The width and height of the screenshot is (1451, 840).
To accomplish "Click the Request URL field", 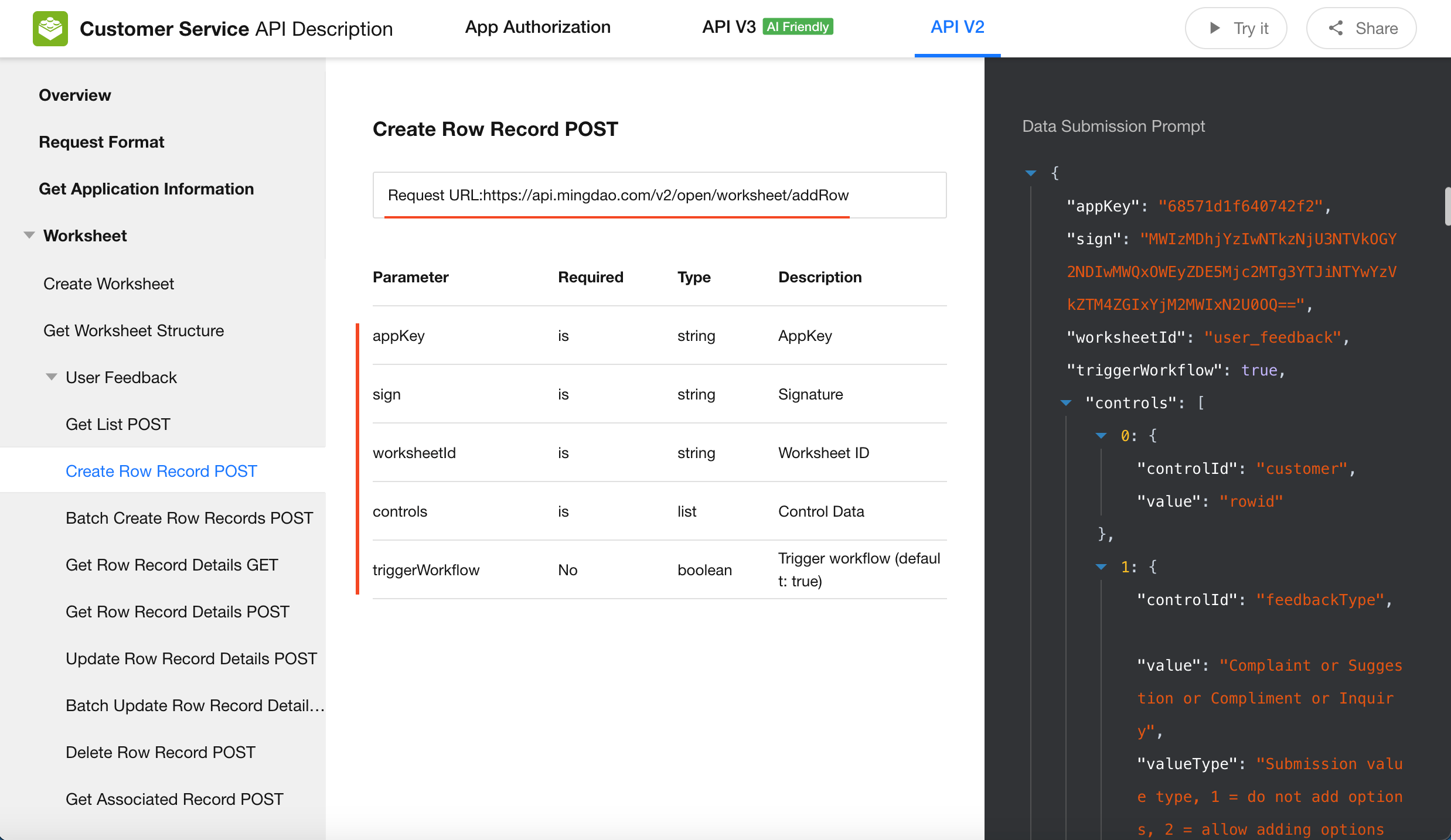I will (659, 195).
